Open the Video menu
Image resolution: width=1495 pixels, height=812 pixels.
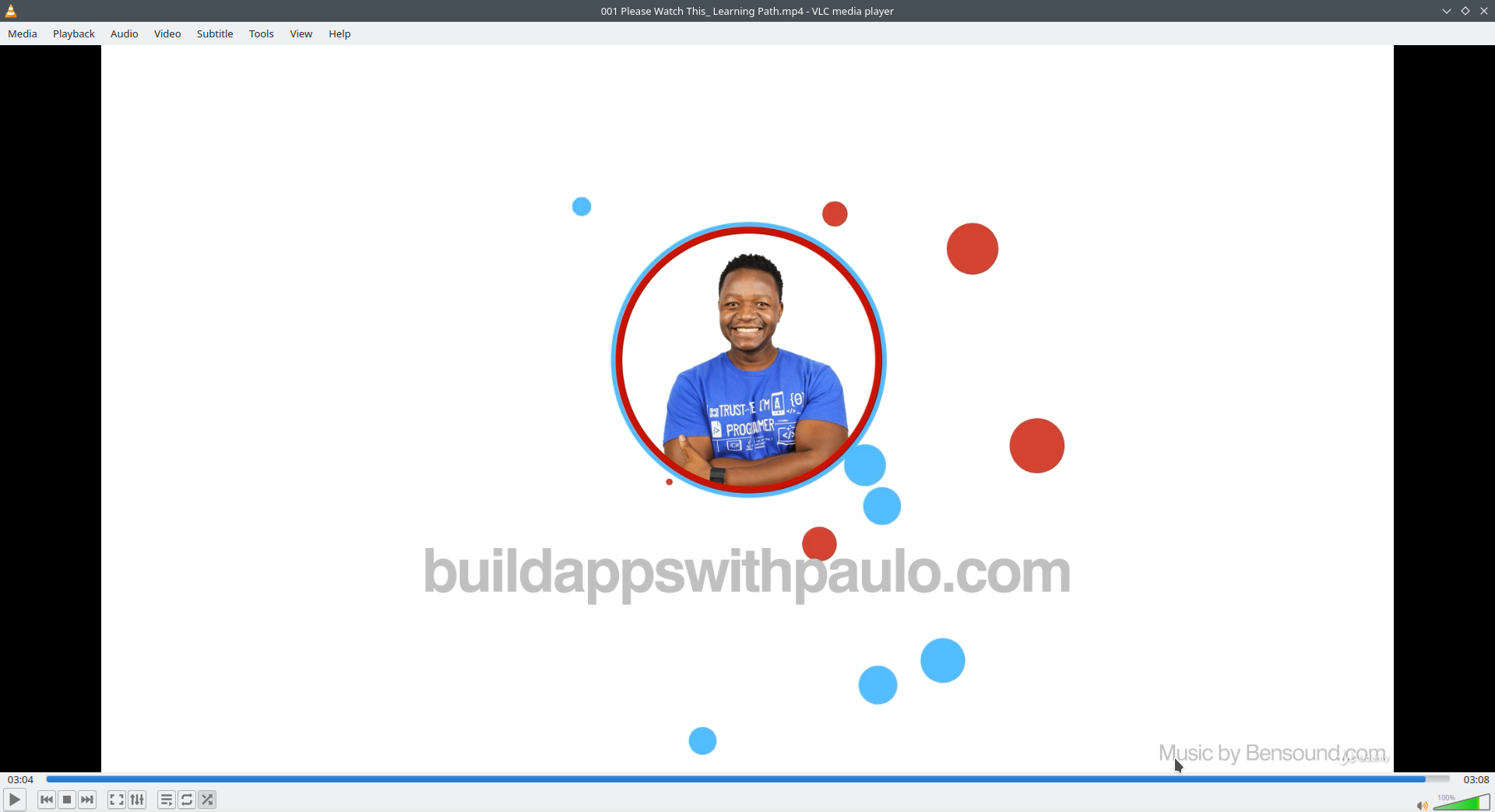(167, 33)
